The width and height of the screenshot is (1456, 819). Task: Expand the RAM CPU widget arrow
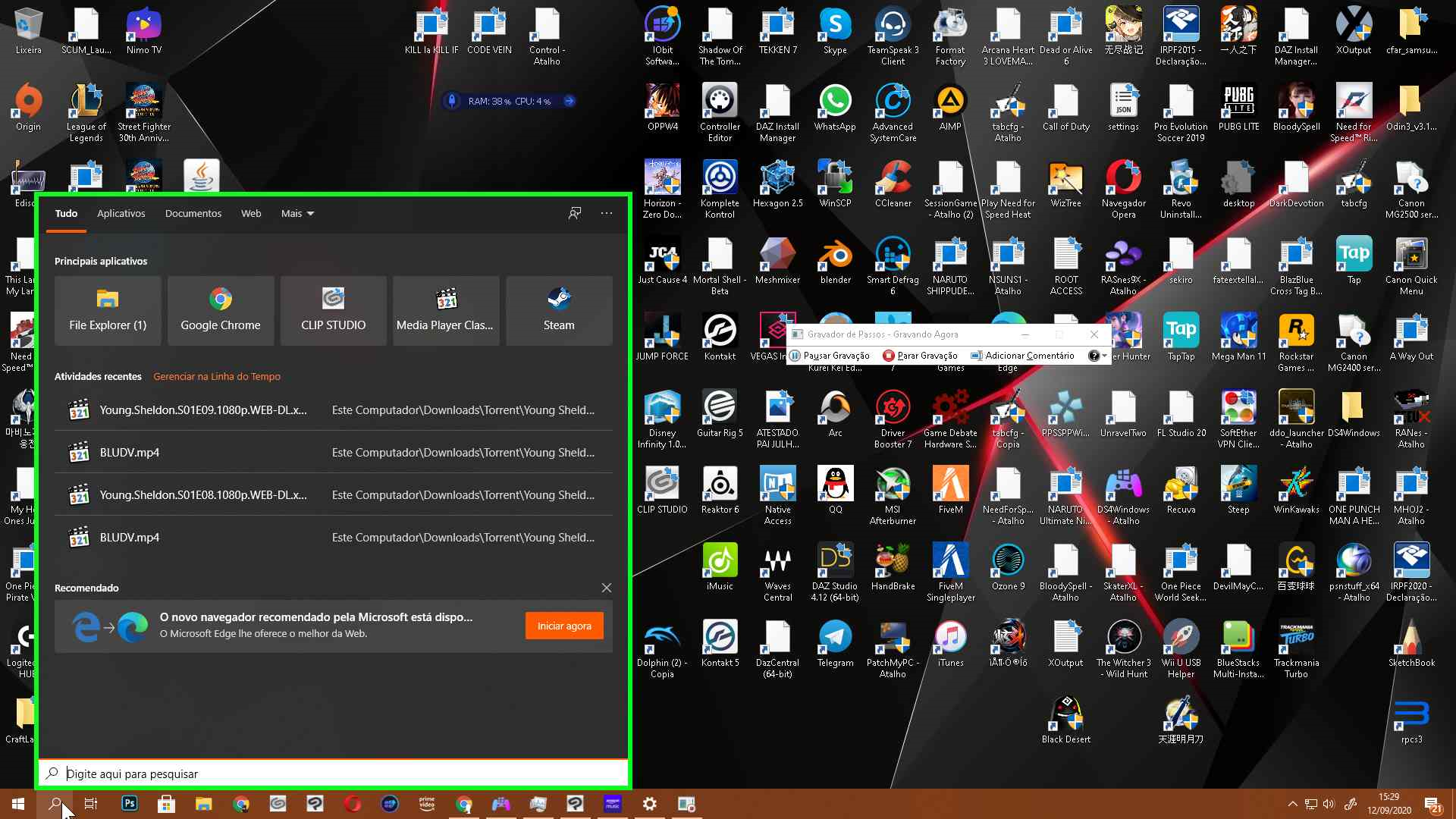(x=570, y=101)
